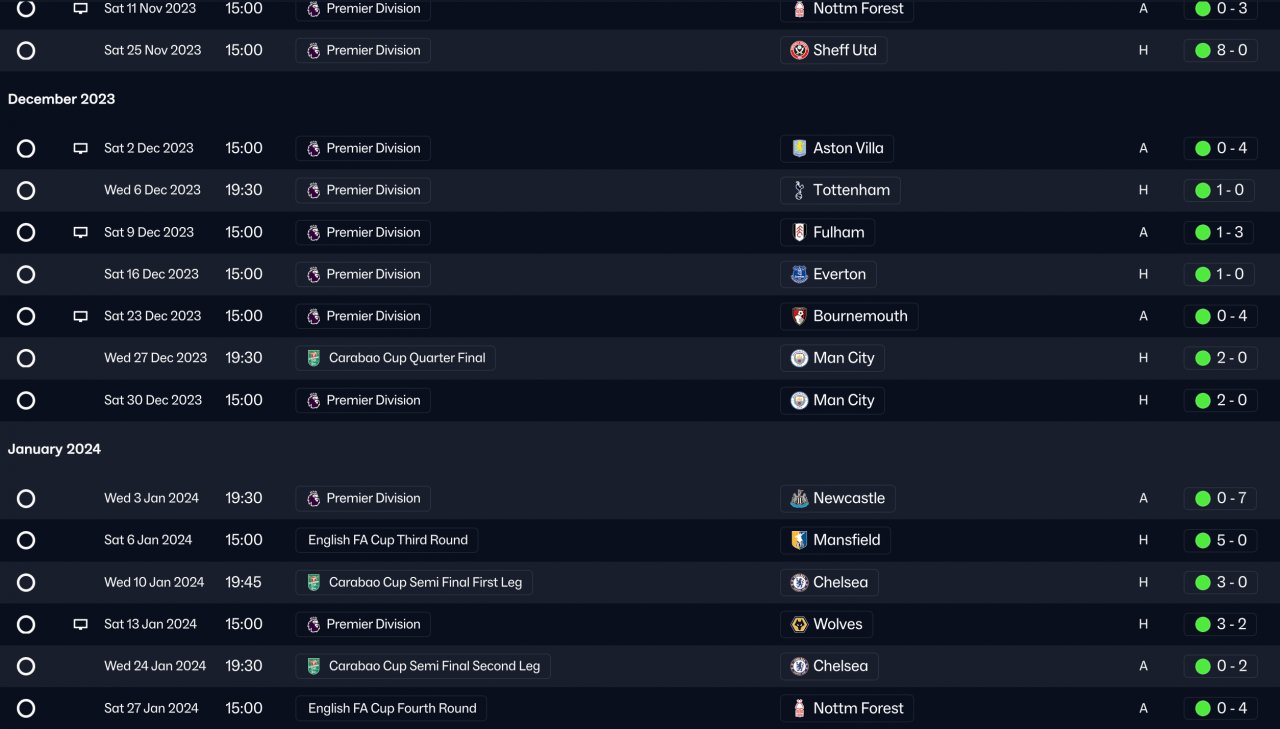Image resolution: width=1280 pixels, height=729 pixels.
Task: Click the December 2023 month heading
Action: click(x=62, y=99)
